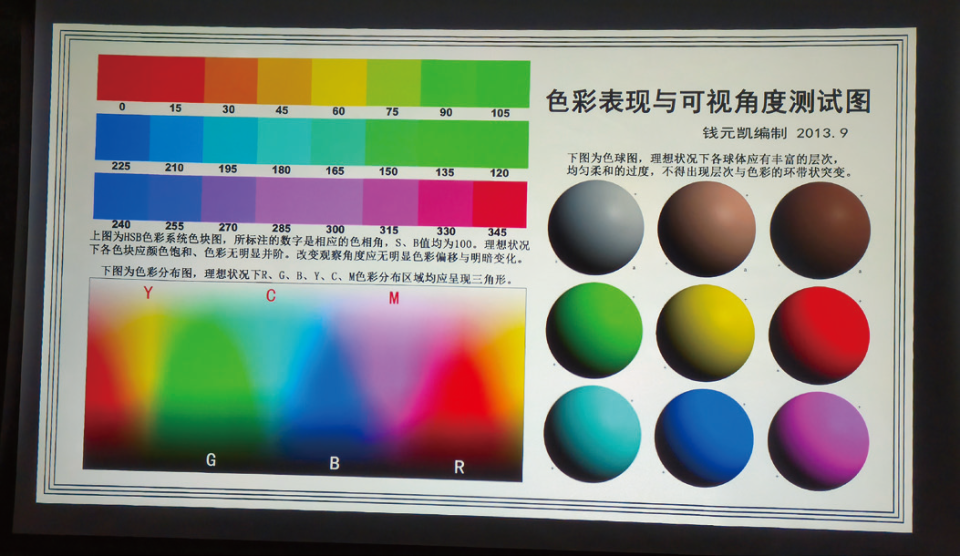The width and height of the screenshot is (960, 556).
Task: Click the white letter R on the gradient
Action: click(x=459, y=468)
